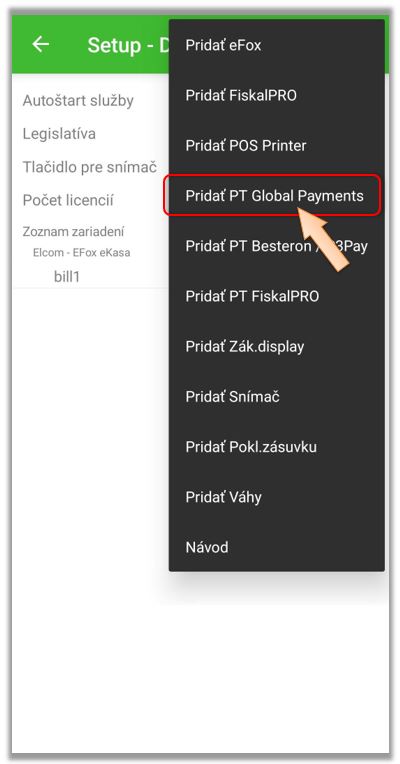This screenshot has width=400, height=764.
Task: Choose Pridať Zák.display option
Action: point(277,346)
